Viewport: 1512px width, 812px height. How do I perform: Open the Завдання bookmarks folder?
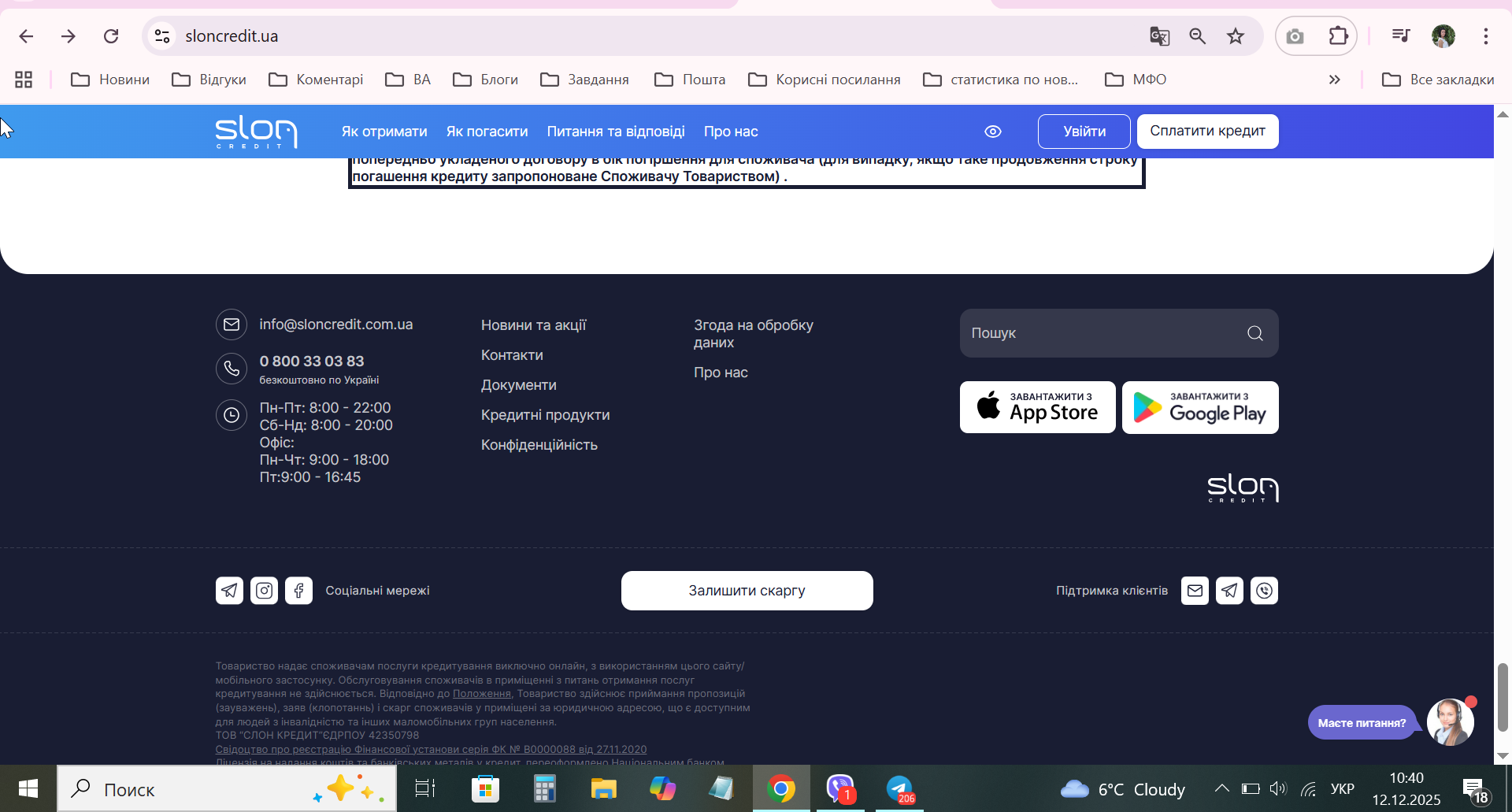tap(585, 80)
